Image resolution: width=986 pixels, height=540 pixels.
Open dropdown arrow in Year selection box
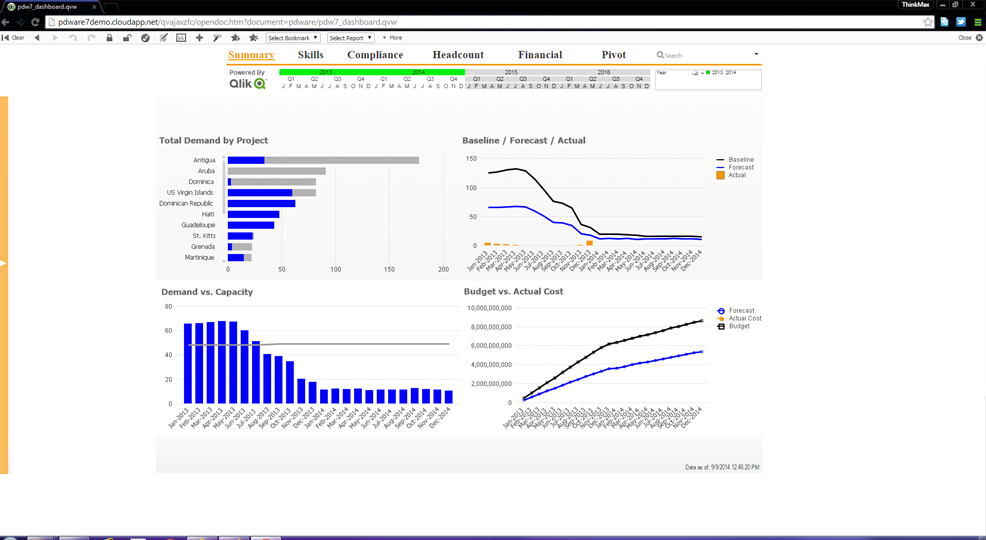702,73
